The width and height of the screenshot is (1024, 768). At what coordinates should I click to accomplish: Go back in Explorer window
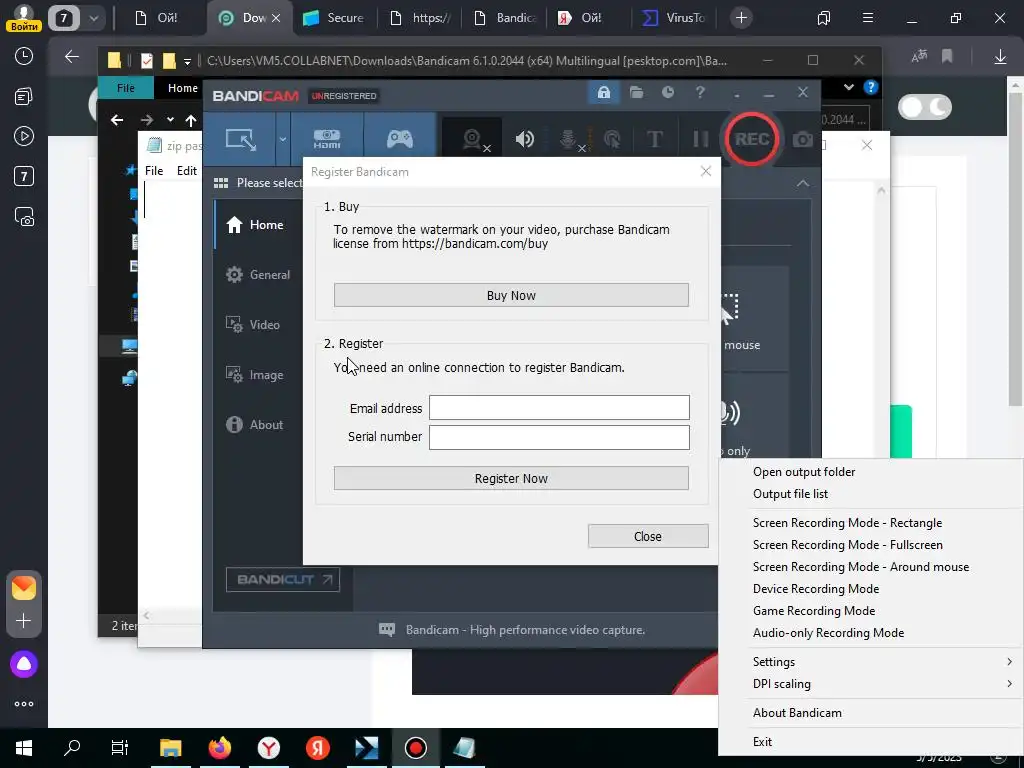[117, 120]
